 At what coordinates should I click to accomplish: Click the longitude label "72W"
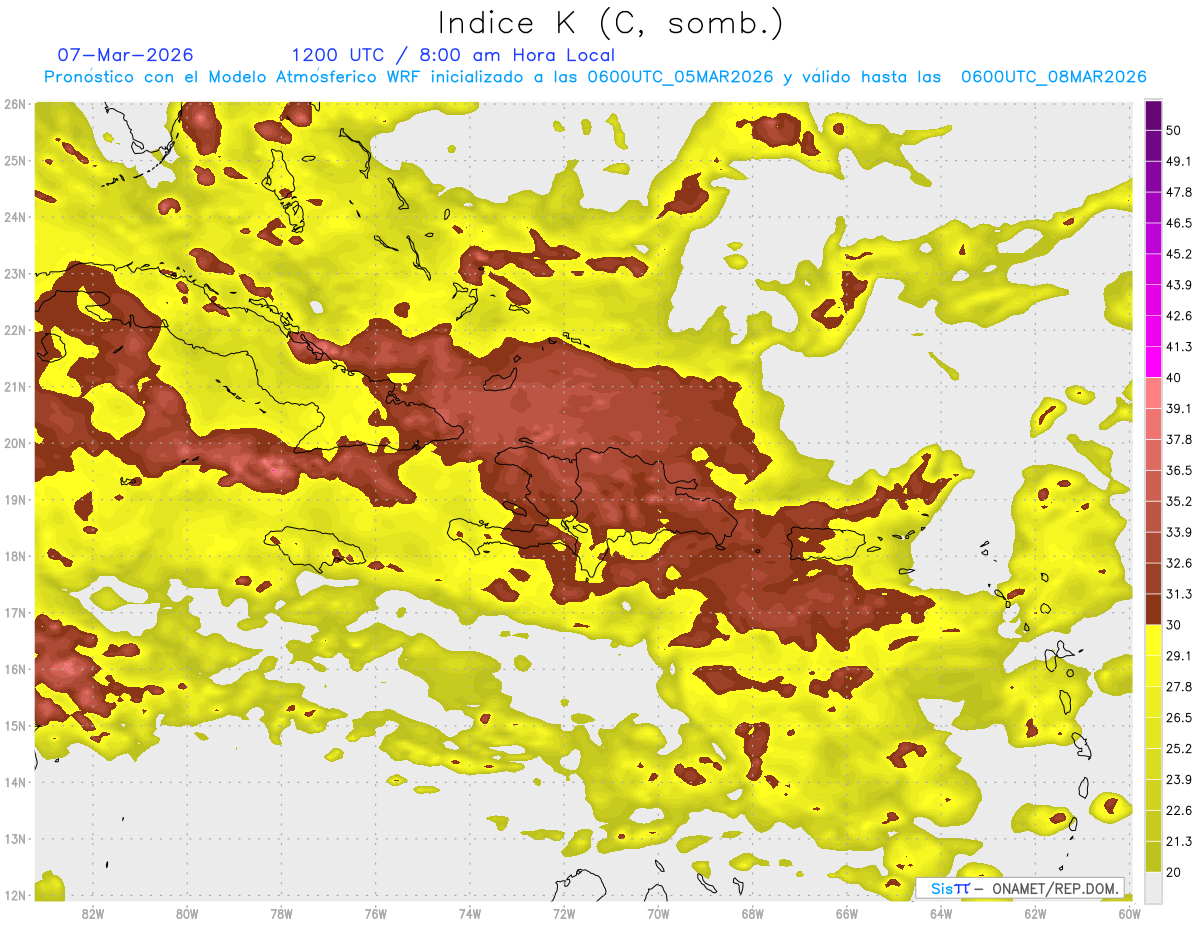pyautogui.click(x=564, y=913)
